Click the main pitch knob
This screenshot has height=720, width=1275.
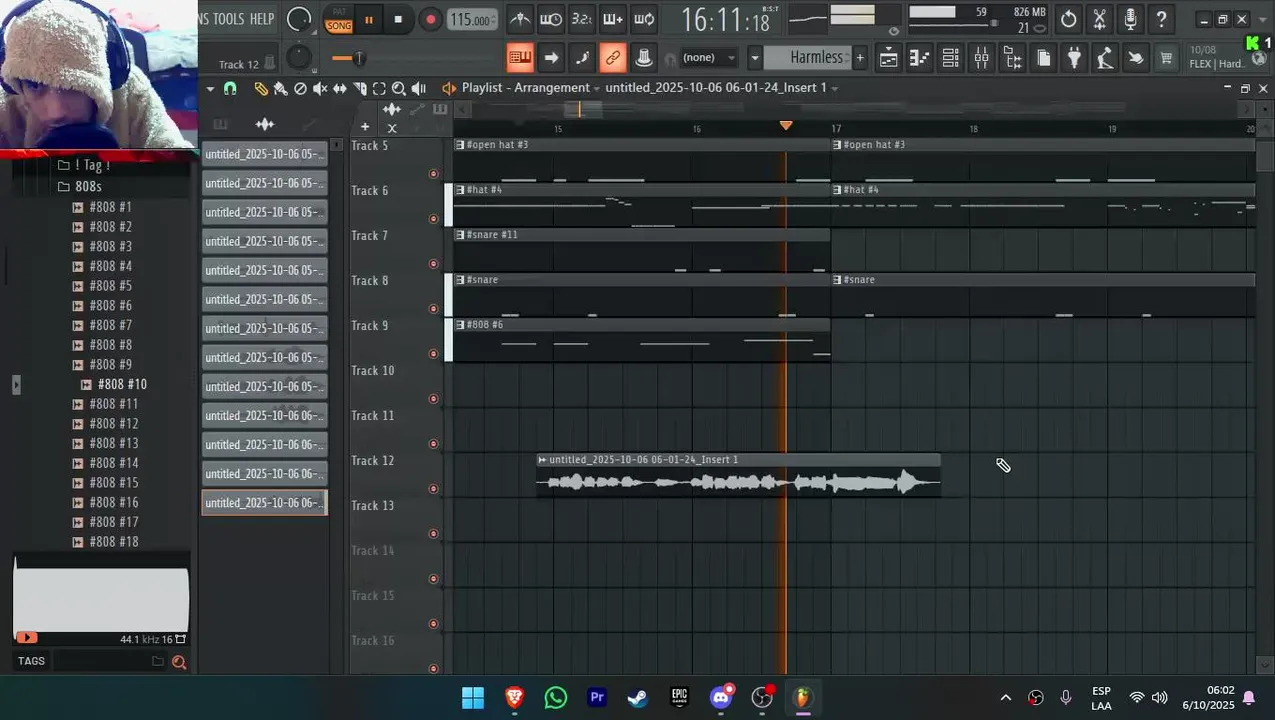coord(298,58)
